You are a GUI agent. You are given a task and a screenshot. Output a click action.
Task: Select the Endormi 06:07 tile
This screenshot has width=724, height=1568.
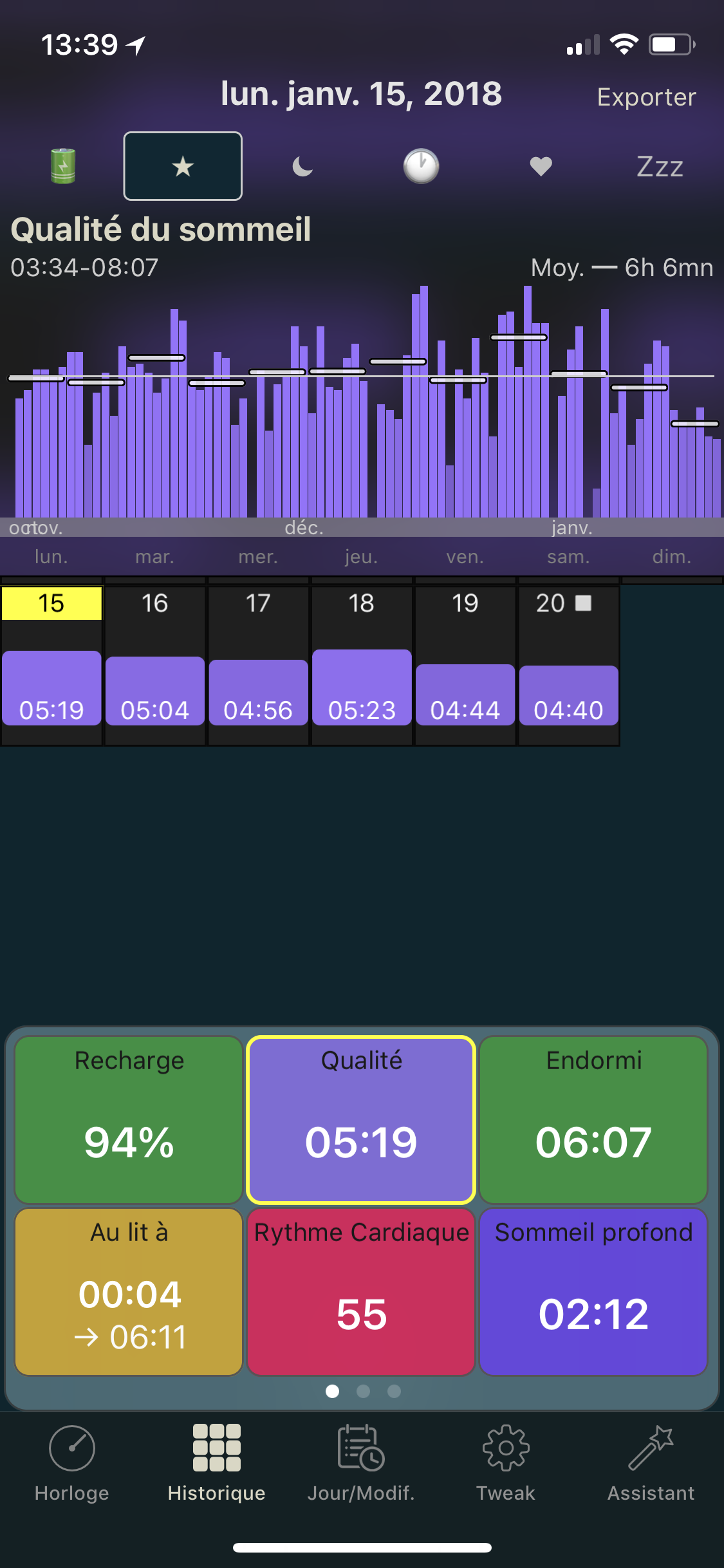pyautogui.click(x=593, y=1119)
